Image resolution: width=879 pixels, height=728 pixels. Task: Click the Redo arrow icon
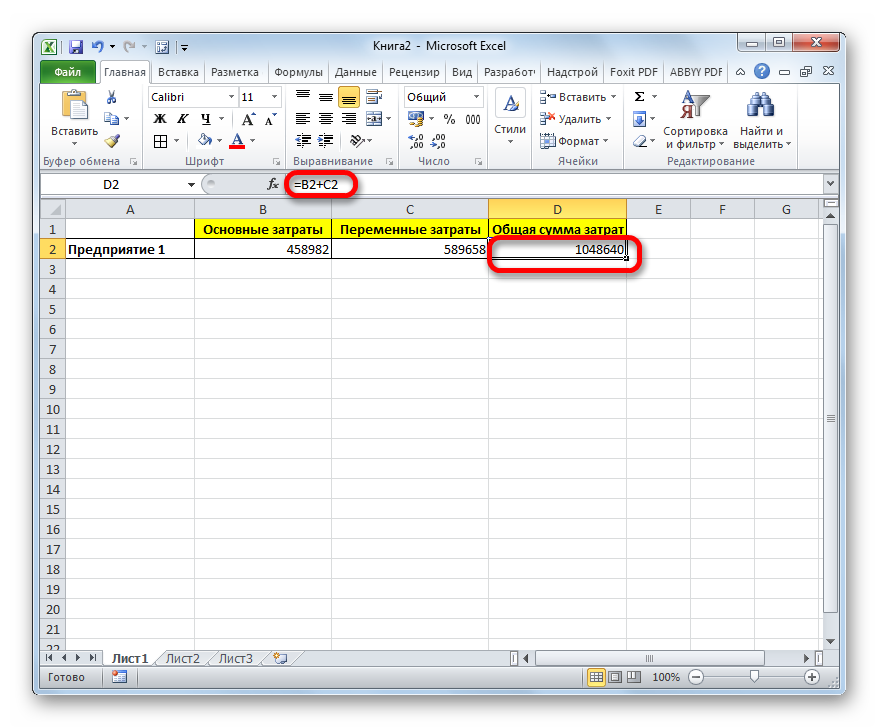(x=129, y=47)
